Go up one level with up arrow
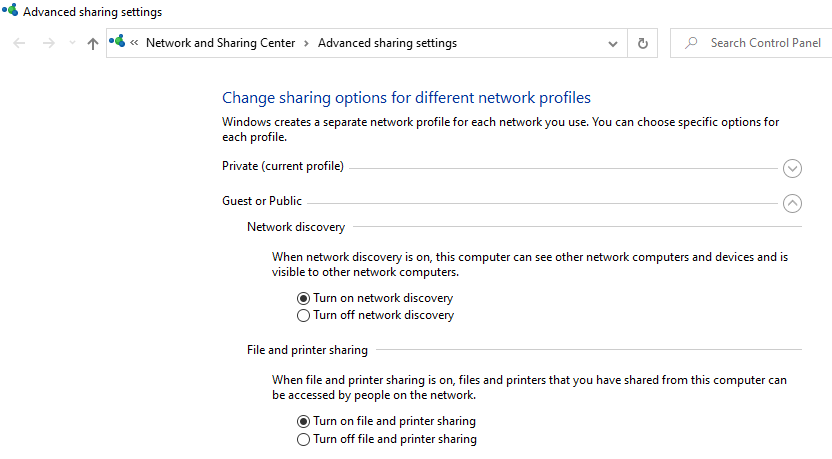 click(x=93, y=44)
